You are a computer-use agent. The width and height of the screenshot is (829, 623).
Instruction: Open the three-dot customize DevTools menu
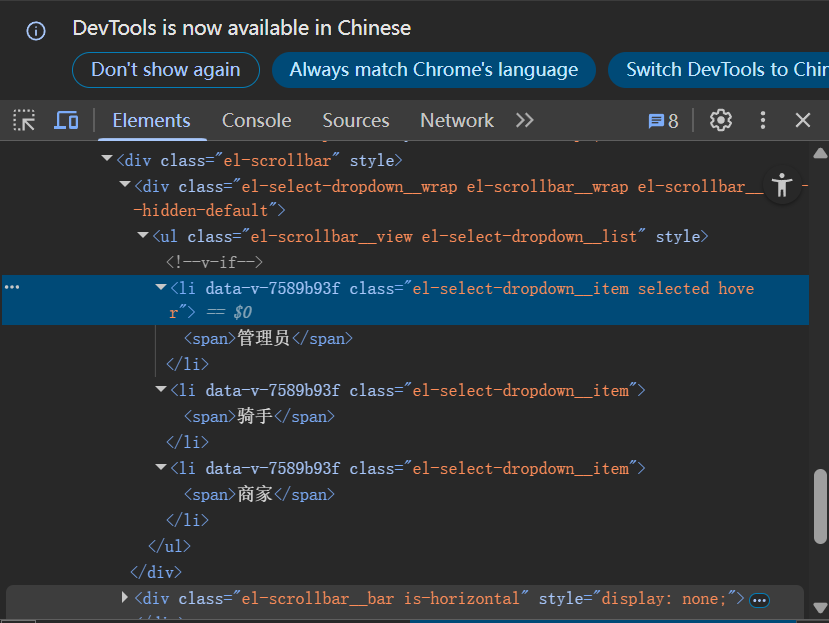click(x=762, y=121)
